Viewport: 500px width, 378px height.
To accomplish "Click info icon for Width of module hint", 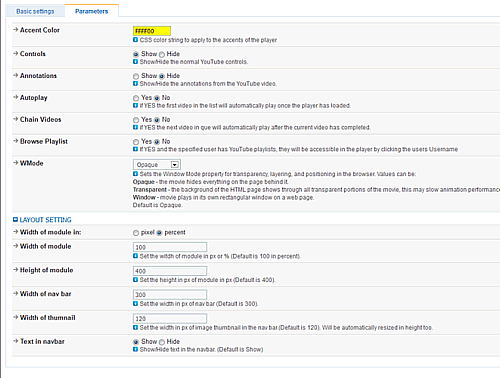I will tap(135, 256).
